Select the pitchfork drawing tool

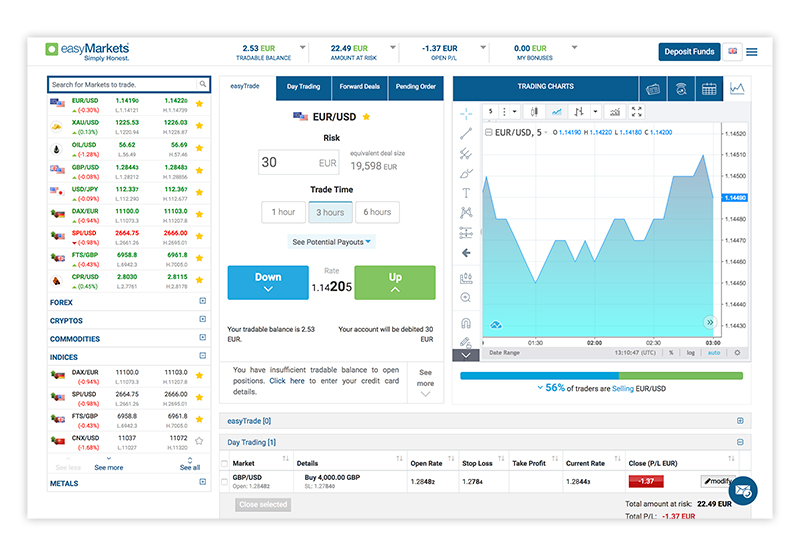[466, 154]
